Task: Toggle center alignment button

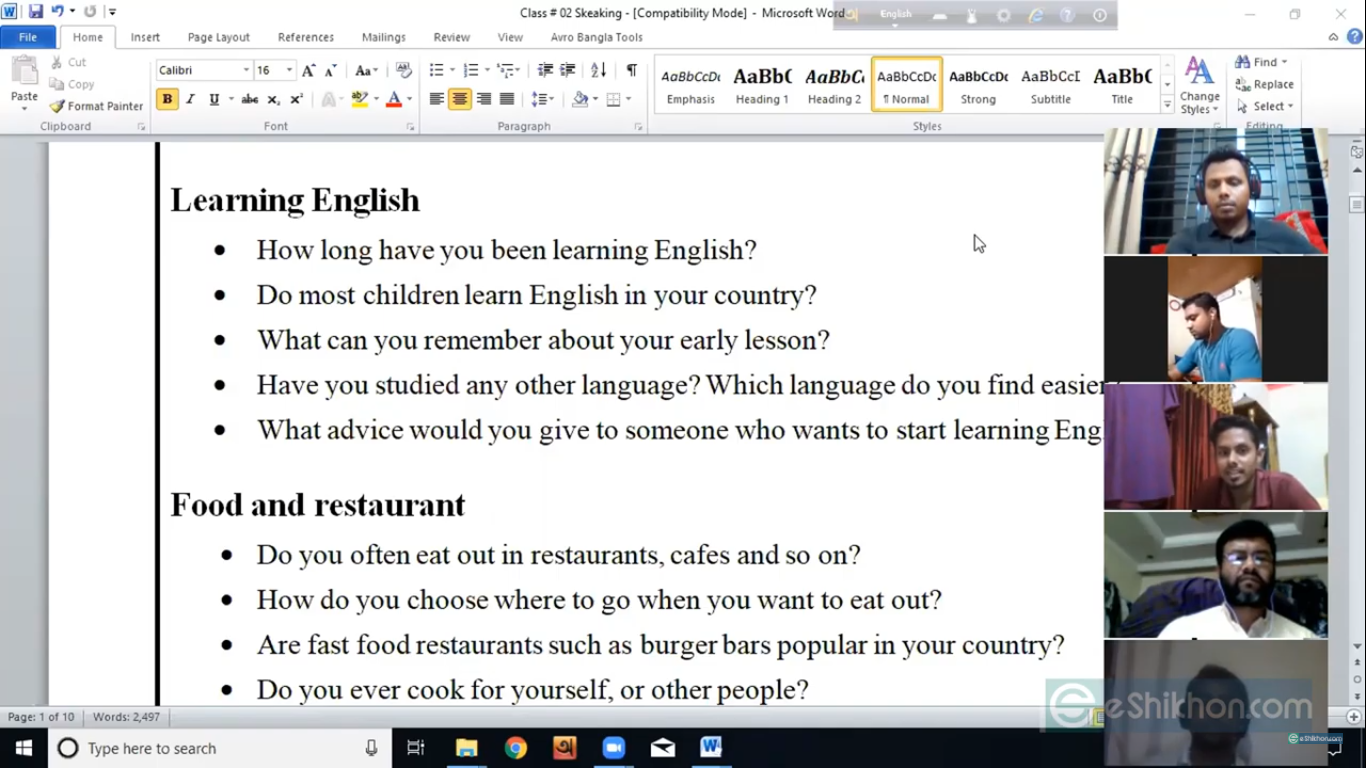Action: [460, 99]
